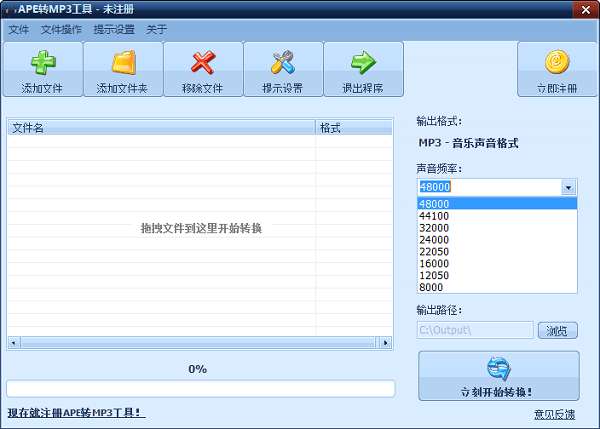Open the 意见反馈 feedback link

pyautogui.click(x=554, y=414)
